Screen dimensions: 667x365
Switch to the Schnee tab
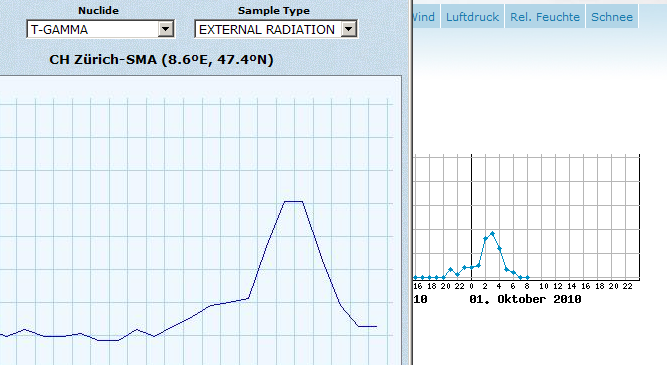[612, 17]
